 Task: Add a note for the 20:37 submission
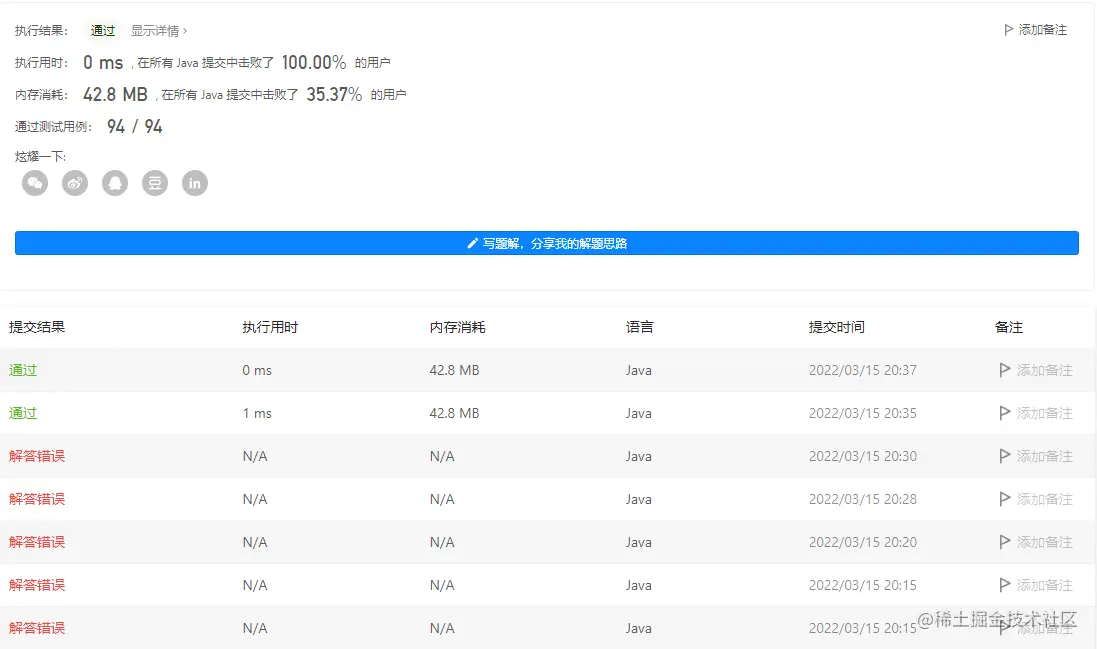point(1035,370)
